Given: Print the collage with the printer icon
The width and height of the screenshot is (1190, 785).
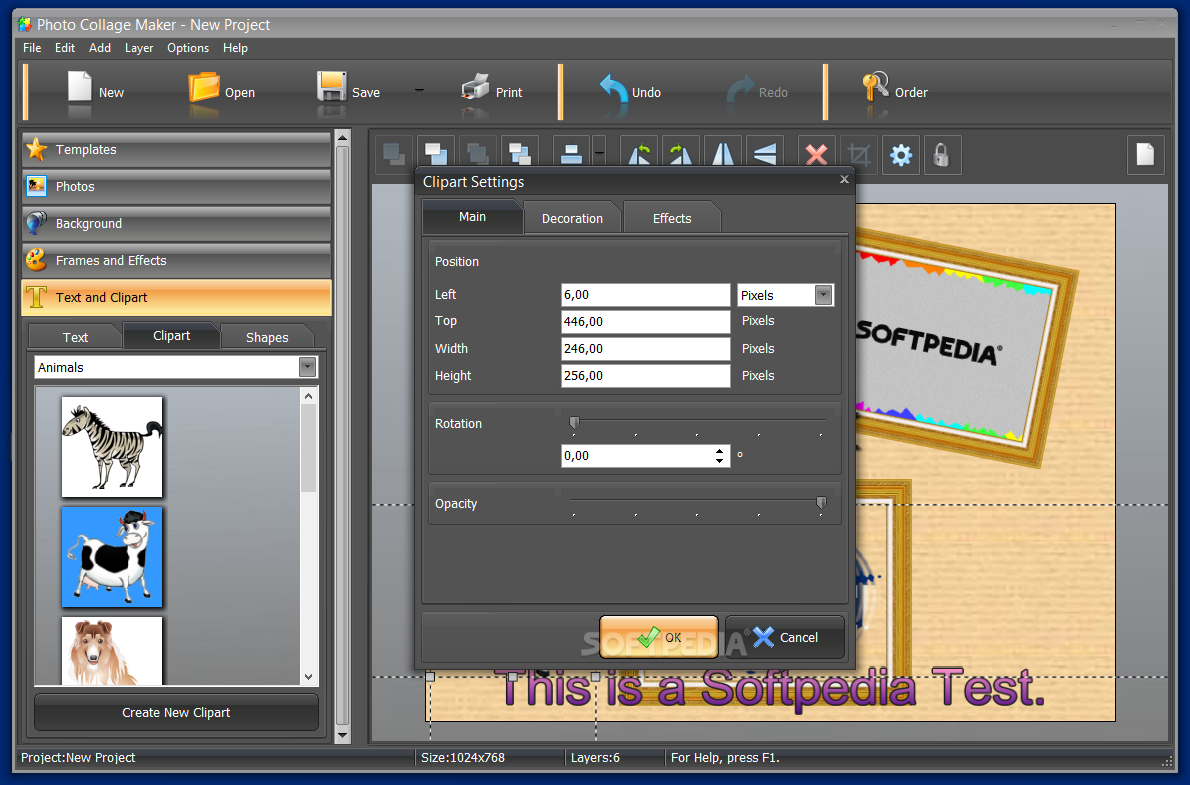Looking at the screenshot, I should click(475, 87).
